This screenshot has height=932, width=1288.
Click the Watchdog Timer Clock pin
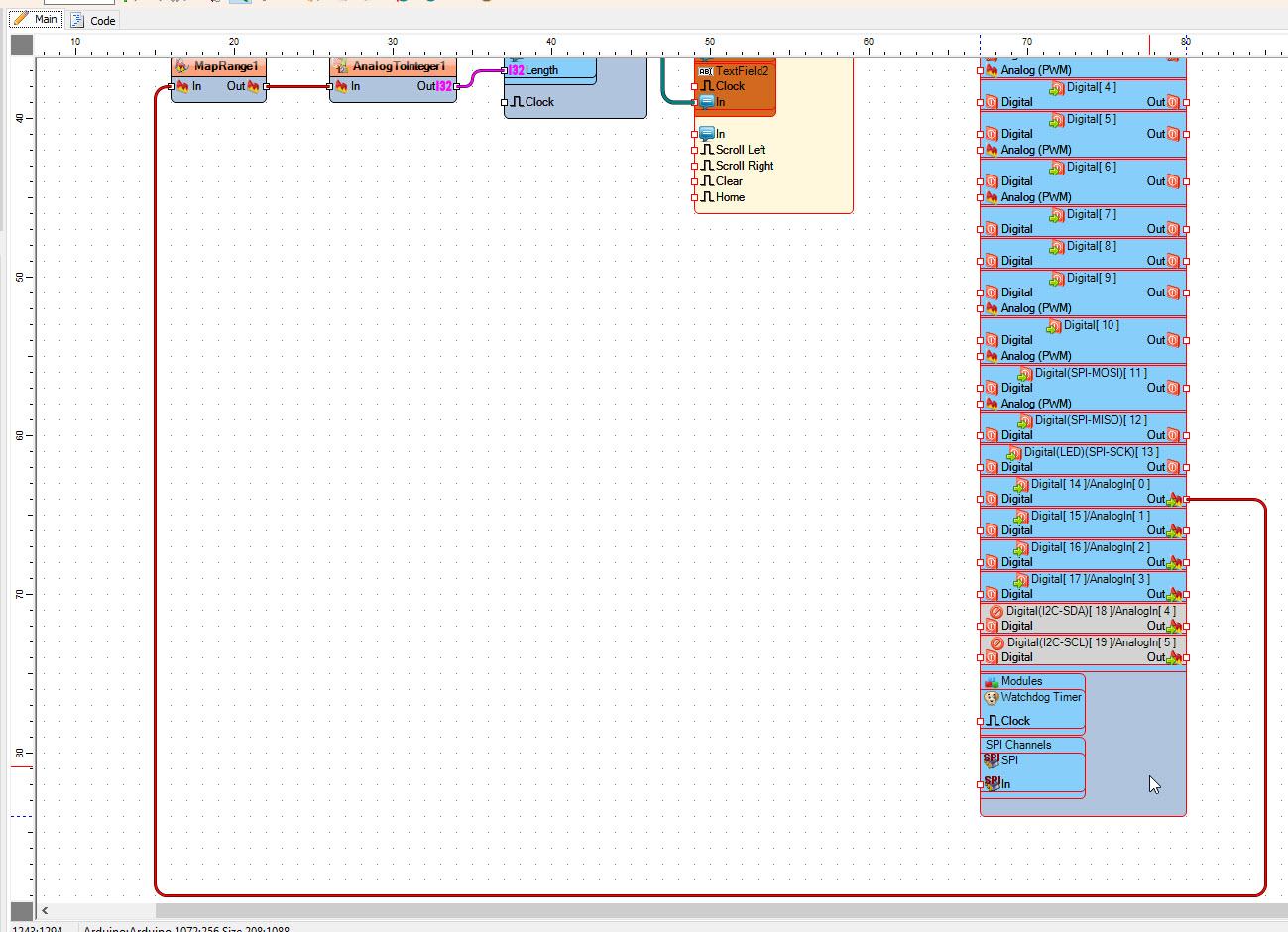click(981, 721)
